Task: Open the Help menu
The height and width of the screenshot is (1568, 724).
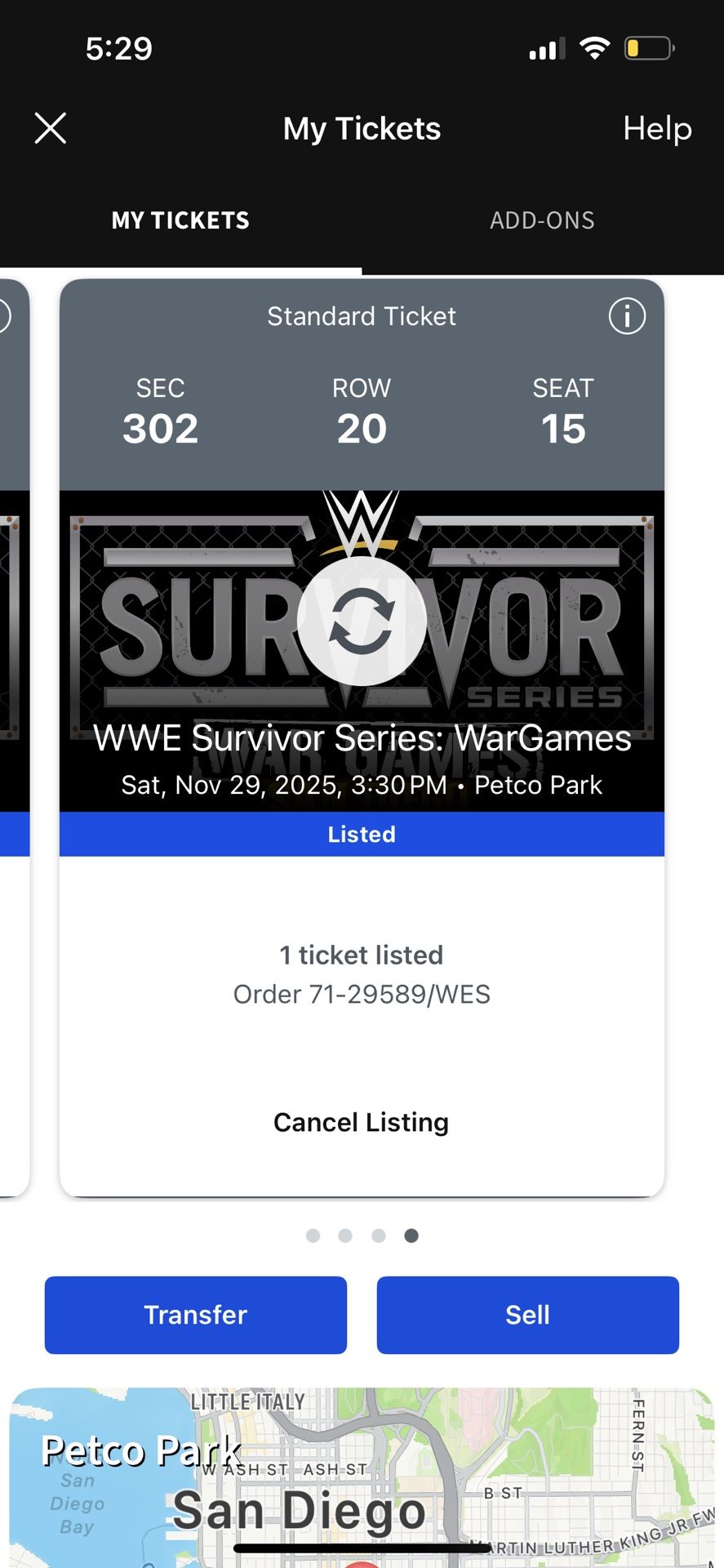Action: 657,128
